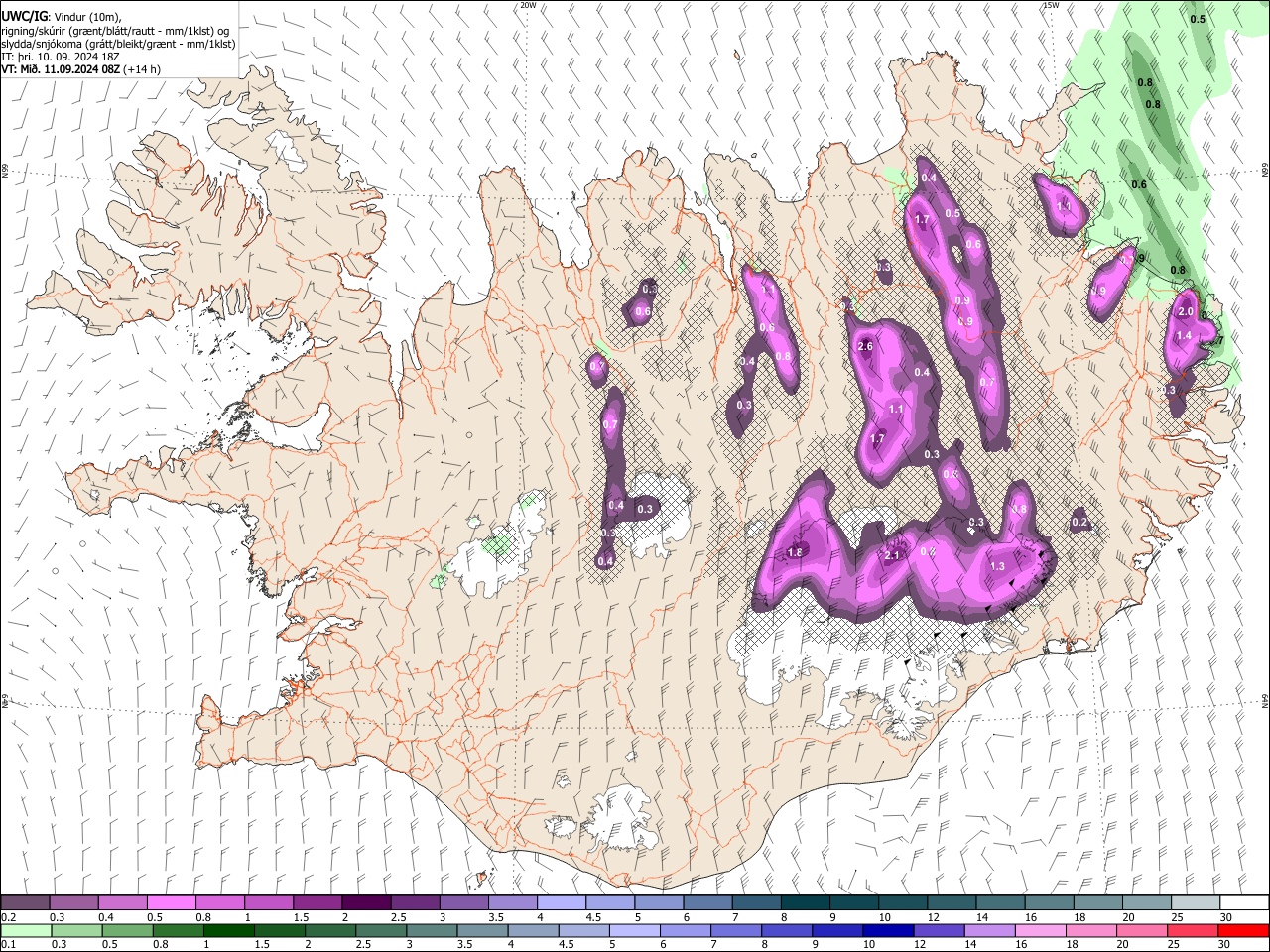This screenshot has width=1270, height=952.
Task: Click the '64N' latitude label on right edge
Action: tap(1265, 702)
